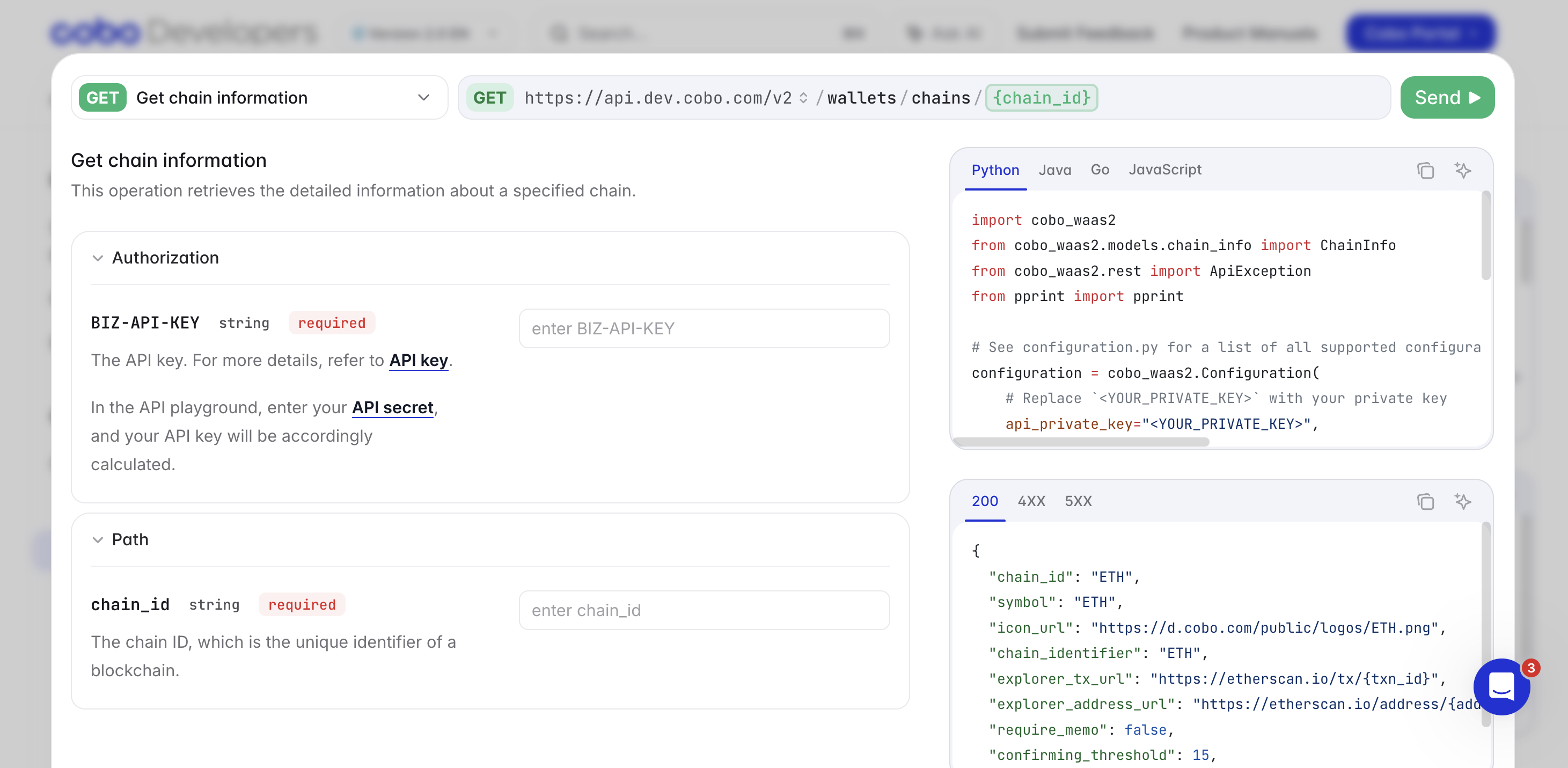Image resolution: width=1568 pixels, height=768 pixels.
Task: Click the sparkle AI icon above the code sample
Action: (1464, 171)
